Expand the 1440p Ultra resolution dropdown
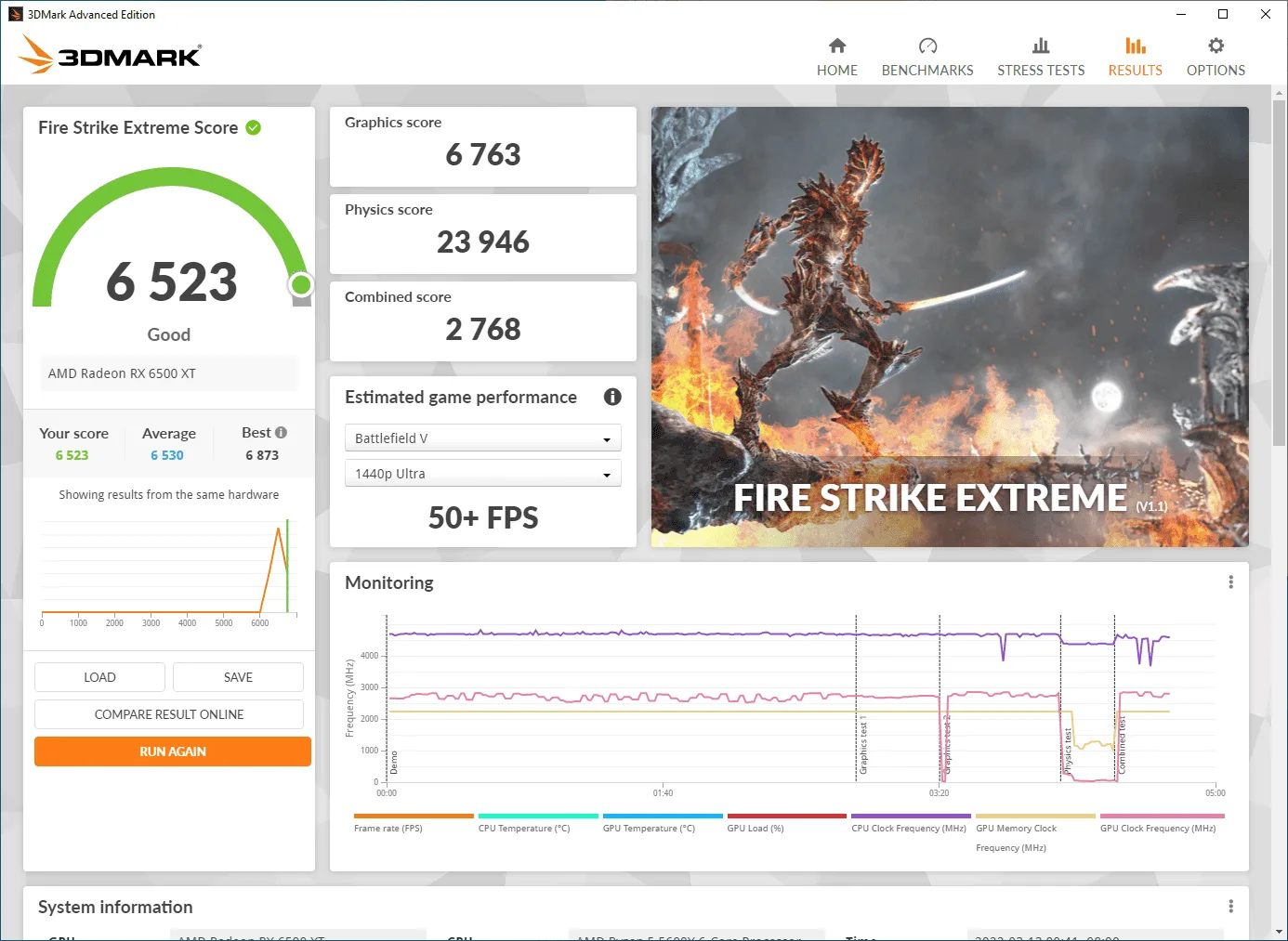 (x=482, y=474)
